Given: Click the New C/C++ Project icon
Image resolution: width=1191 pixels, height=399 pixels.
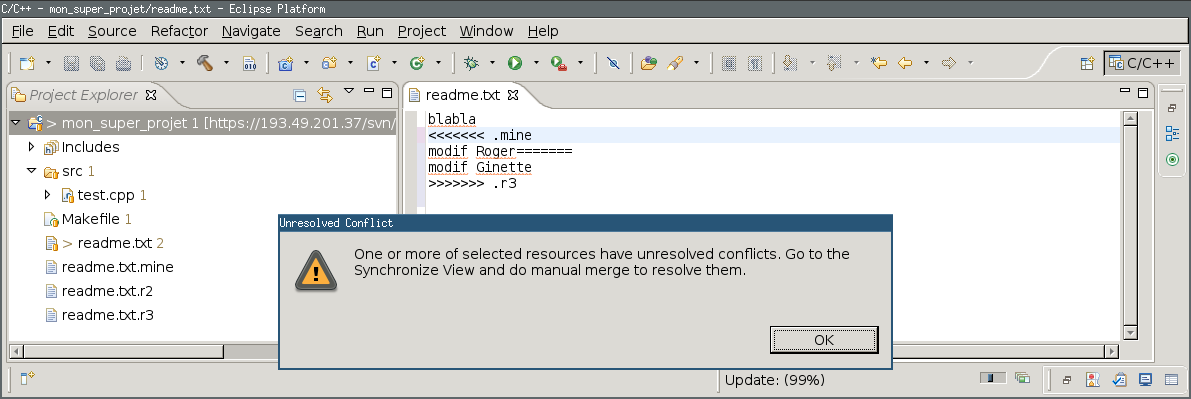Looking at the screenshot, I should coord(286,63).
